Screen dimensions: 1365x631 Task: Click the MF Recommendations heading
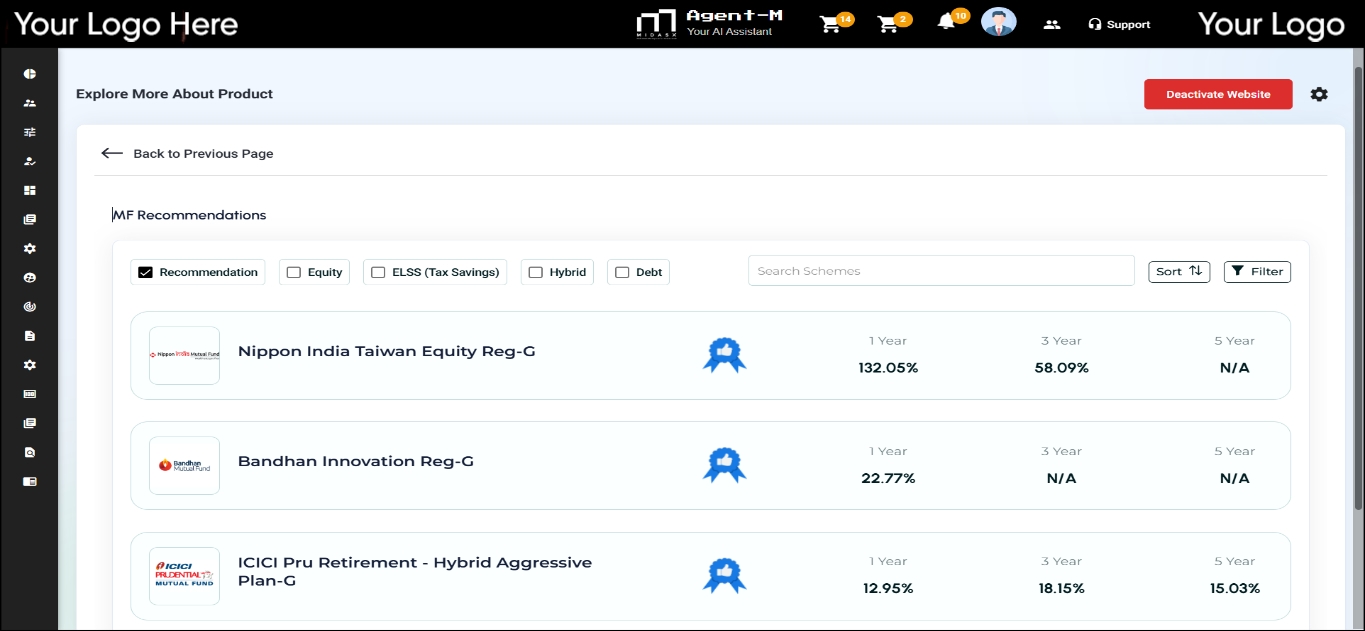coord(189,215)
